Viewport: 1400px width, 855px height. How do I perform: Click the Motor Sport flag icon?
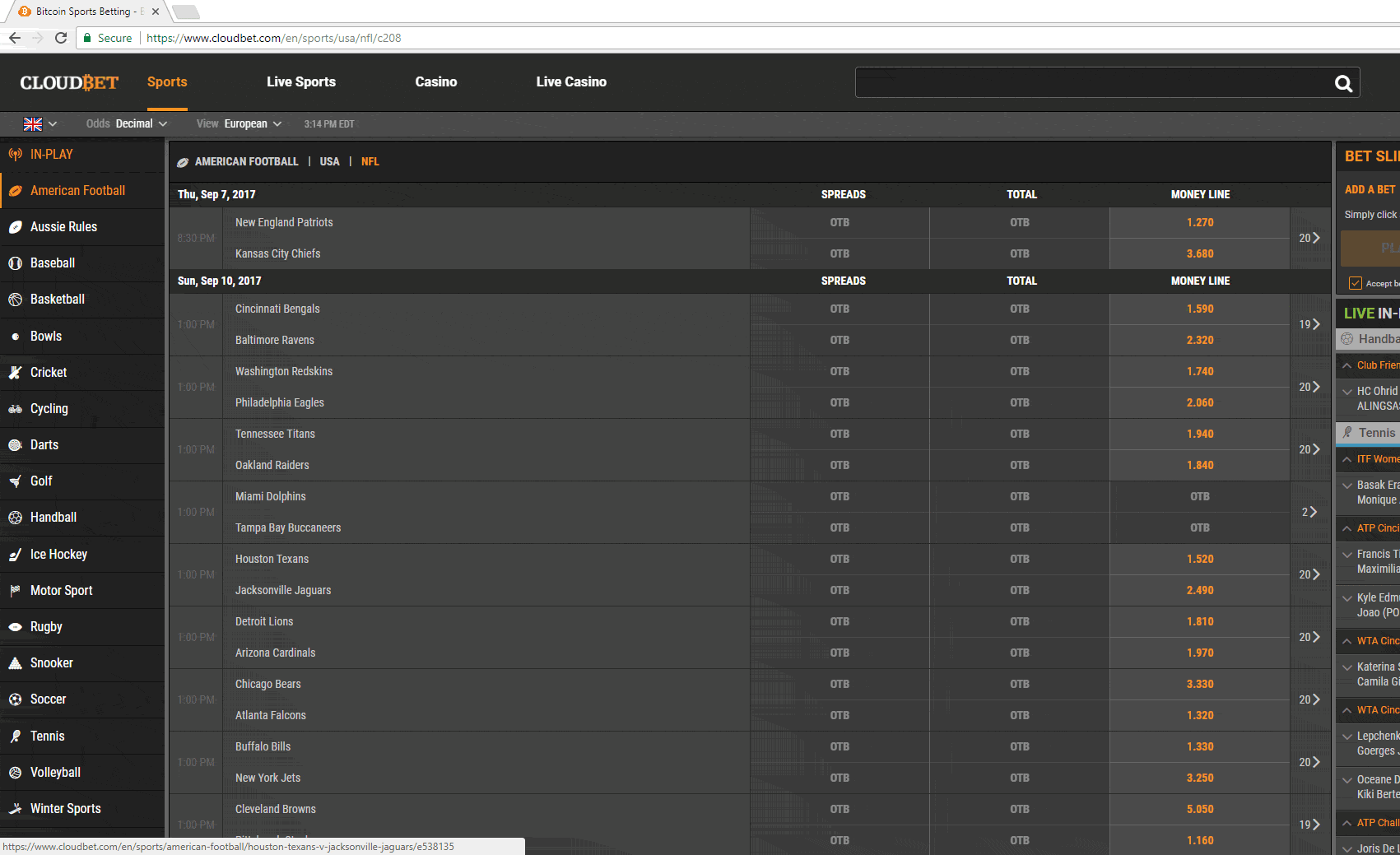coord(15,591)
